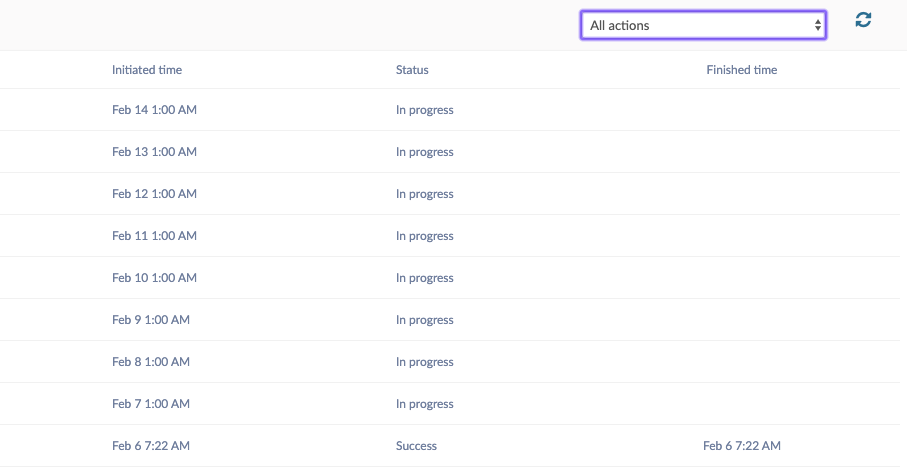Click In progress status for Feb 12
Screen dimensions: 907x472
(x=425, y=194)
